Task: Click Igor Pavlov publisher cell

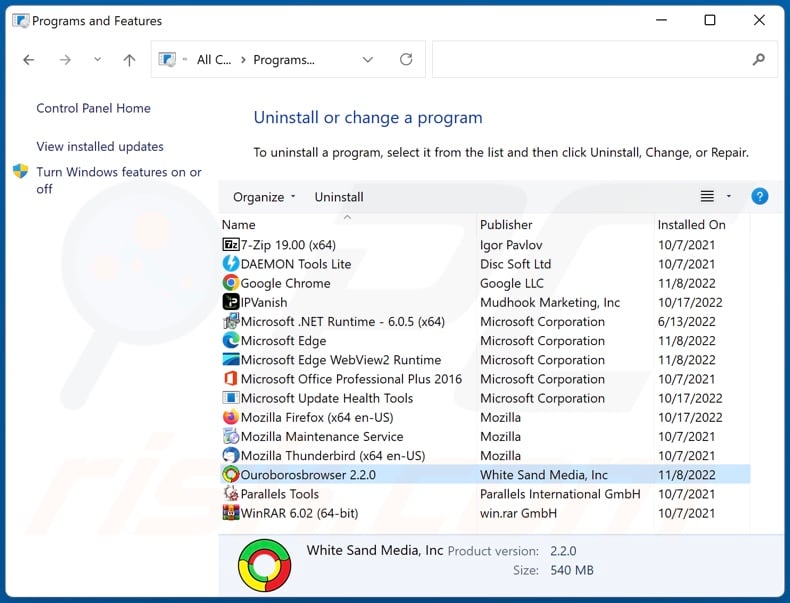Action: (511, 245)
